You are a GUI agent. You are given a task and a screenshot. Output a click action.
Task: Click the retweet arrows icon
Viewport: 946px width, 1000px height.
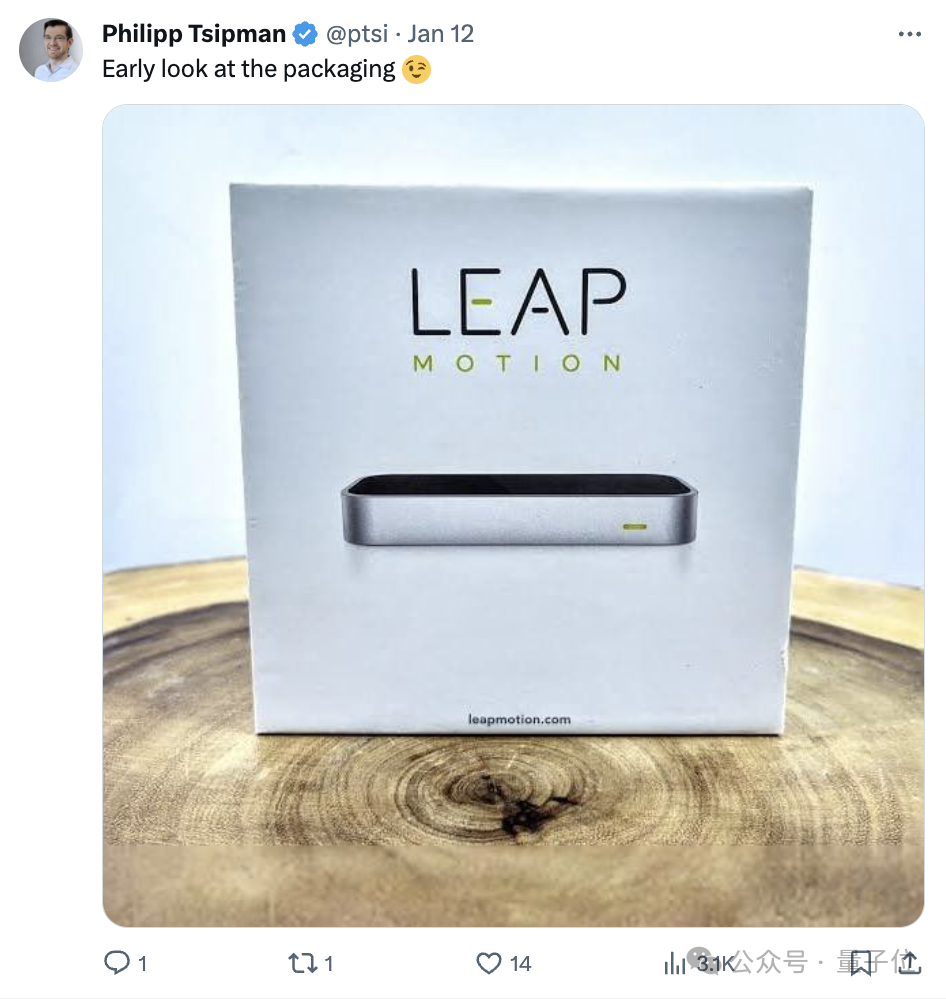point(301,963)
